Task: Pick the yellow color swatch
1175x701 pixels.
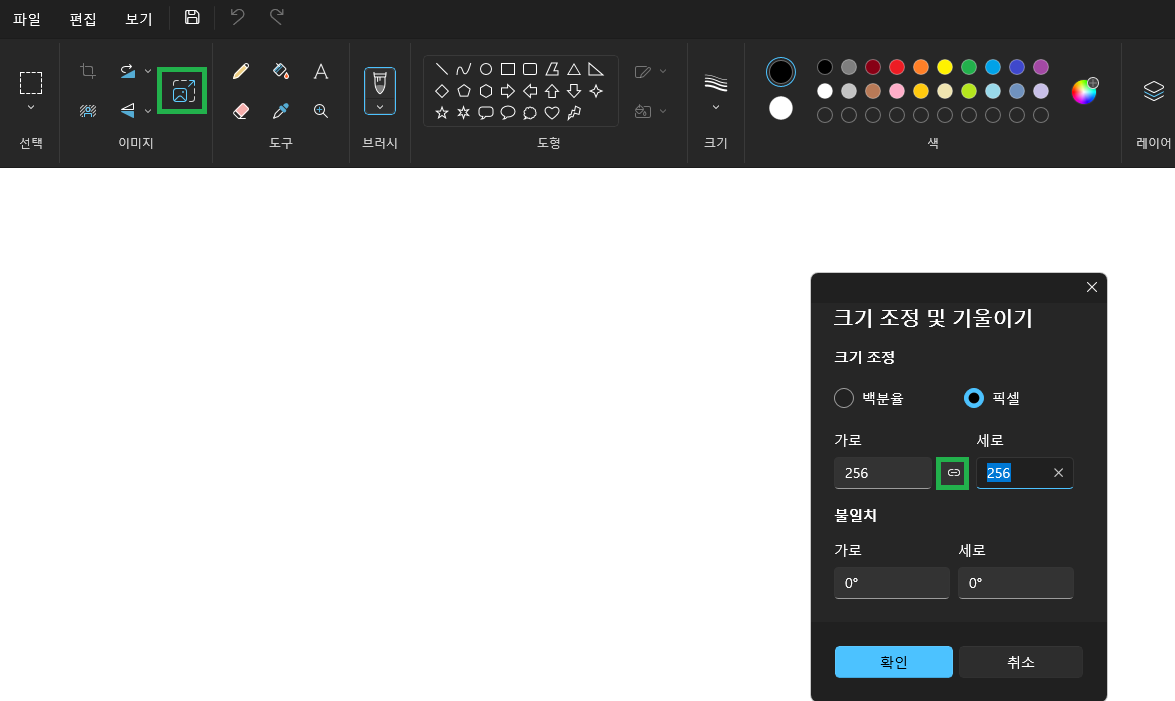Action: pyautogui.click(x=945, y=67)
